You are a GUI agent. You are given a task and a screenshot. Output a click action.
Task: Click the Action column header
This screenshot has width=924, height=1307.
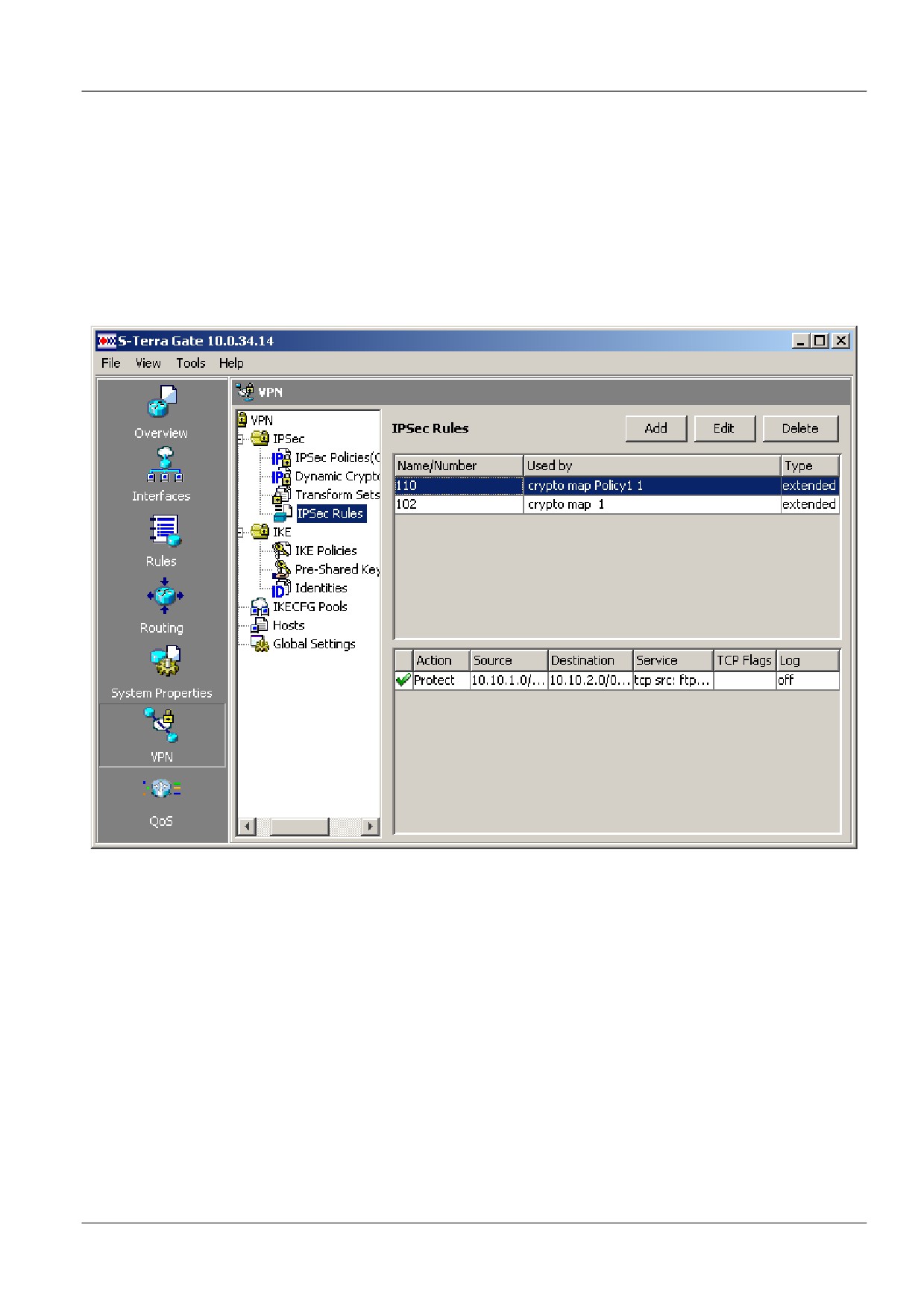click(441, 660)
